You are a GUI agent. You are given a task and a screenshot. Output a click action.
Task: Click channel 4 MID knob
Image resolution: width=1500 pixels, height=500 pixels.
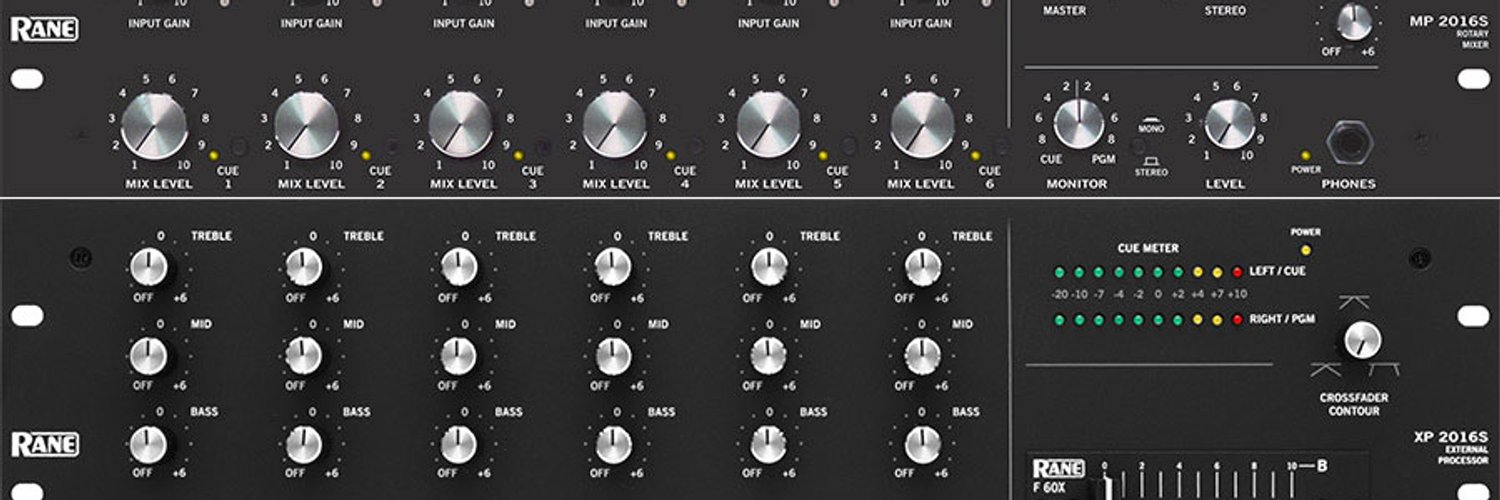tap(613, 356)
